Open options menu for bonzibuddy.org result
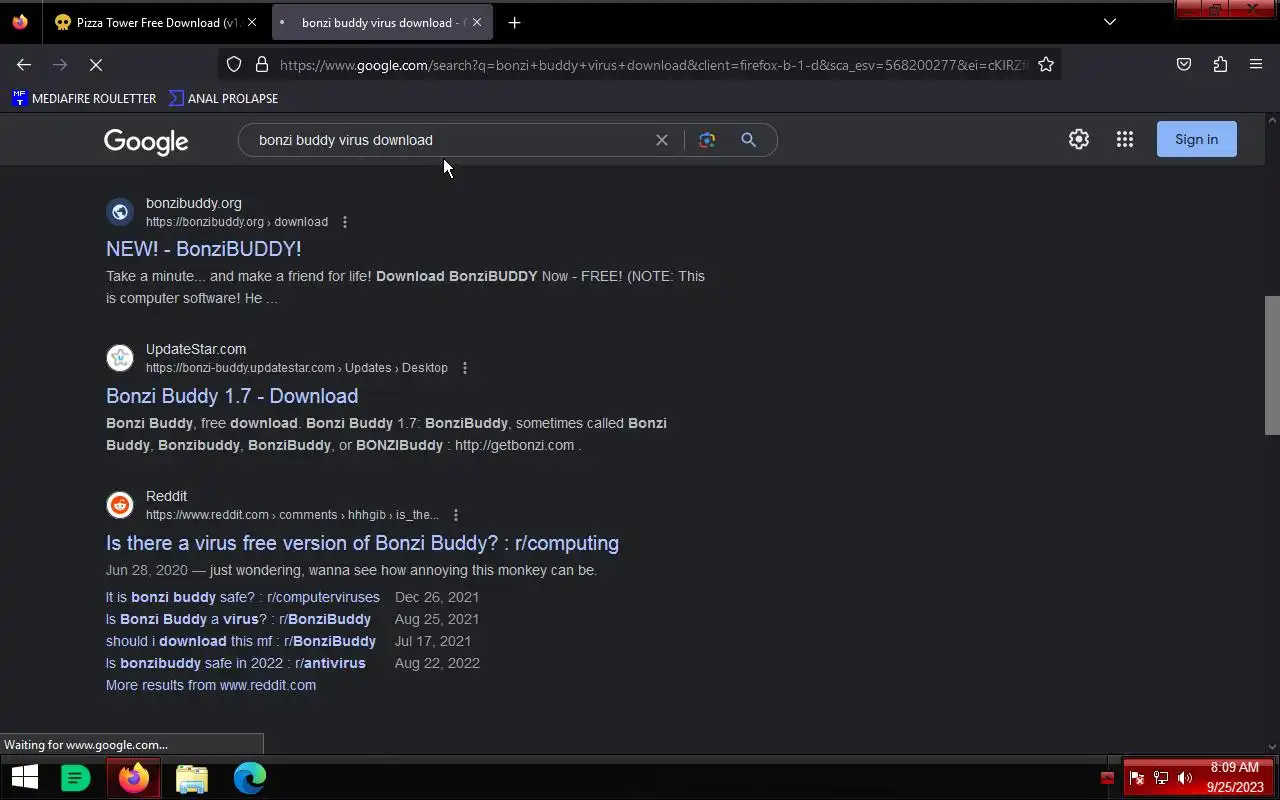 click(345, 222)
